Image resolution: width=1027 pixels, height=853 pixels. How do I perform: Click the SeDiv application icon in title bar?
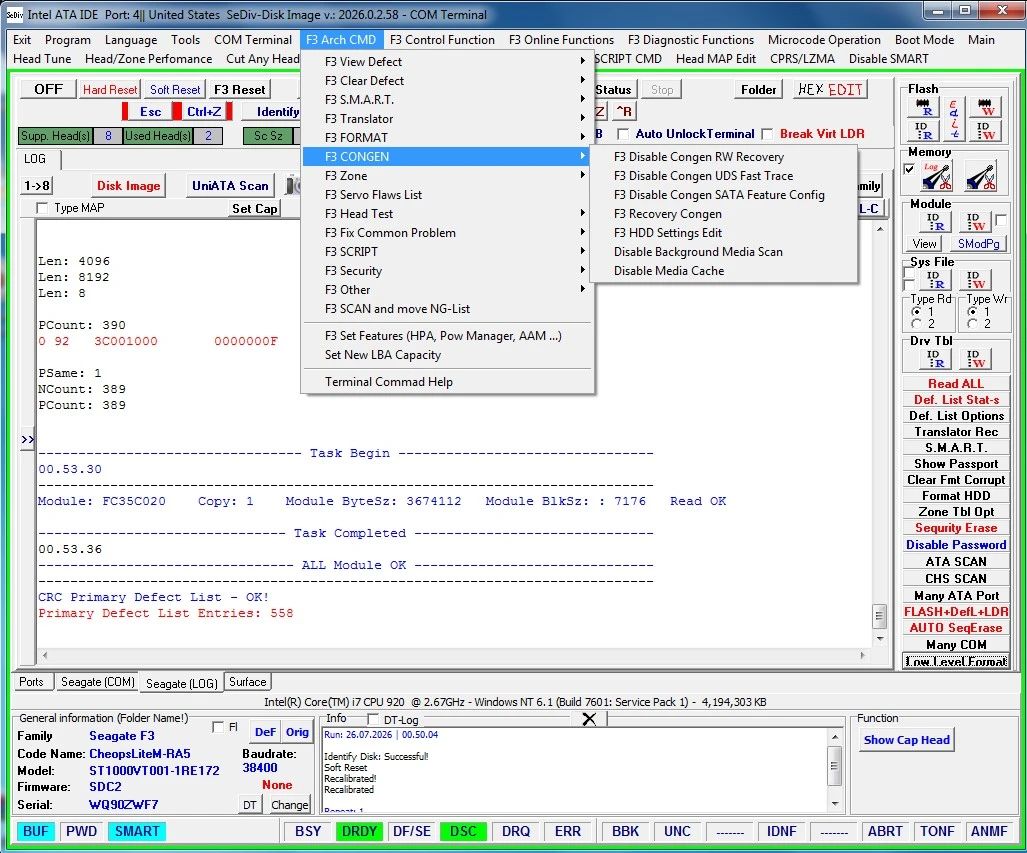[x=14, y=14]
